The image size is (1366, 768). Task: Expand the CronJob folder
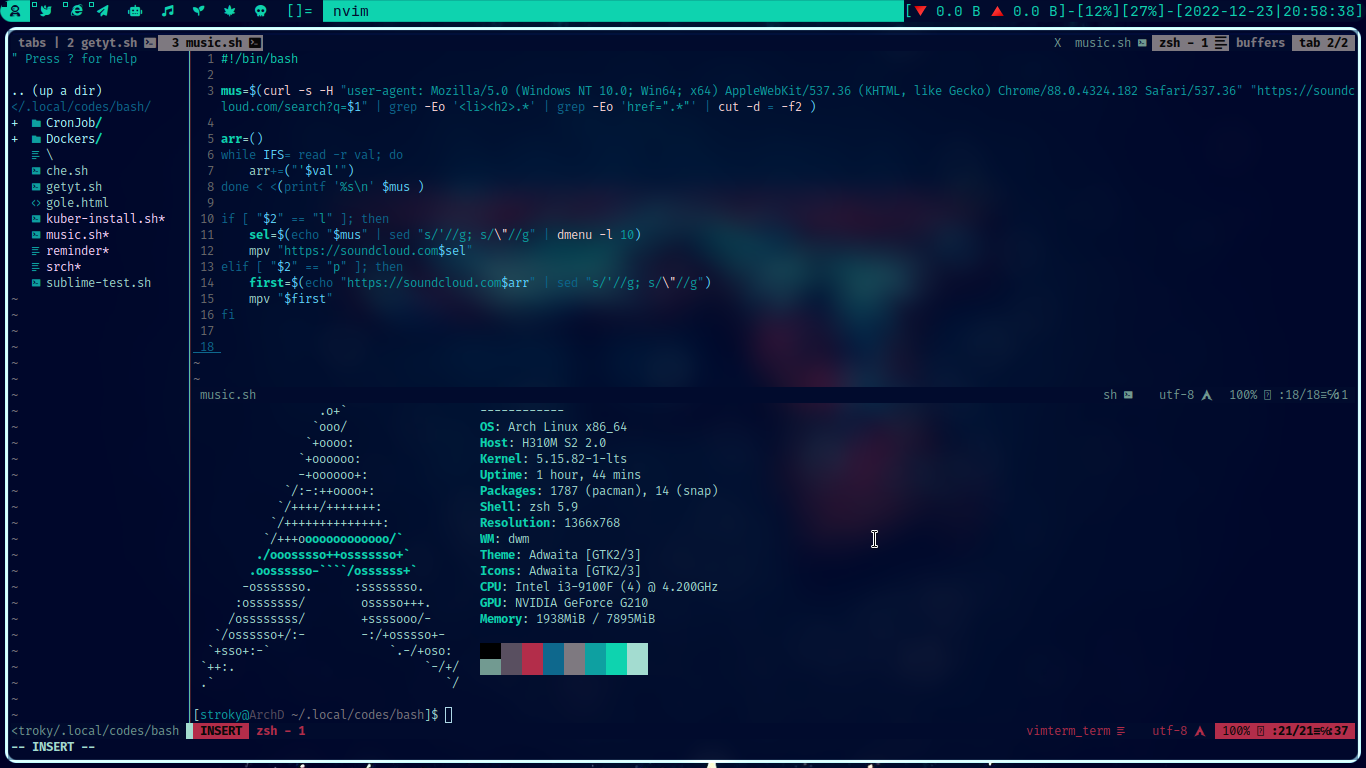[73, 123]
